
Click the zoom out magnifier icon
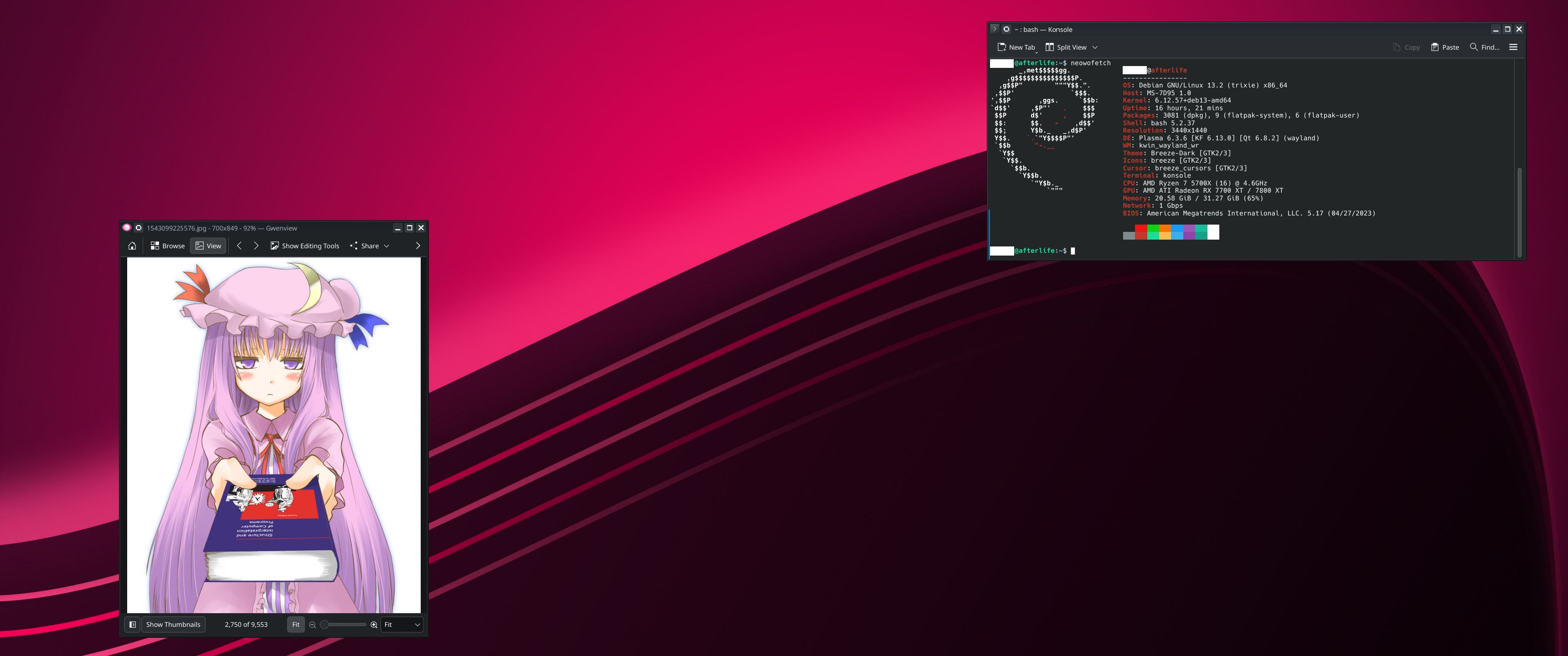312,625
